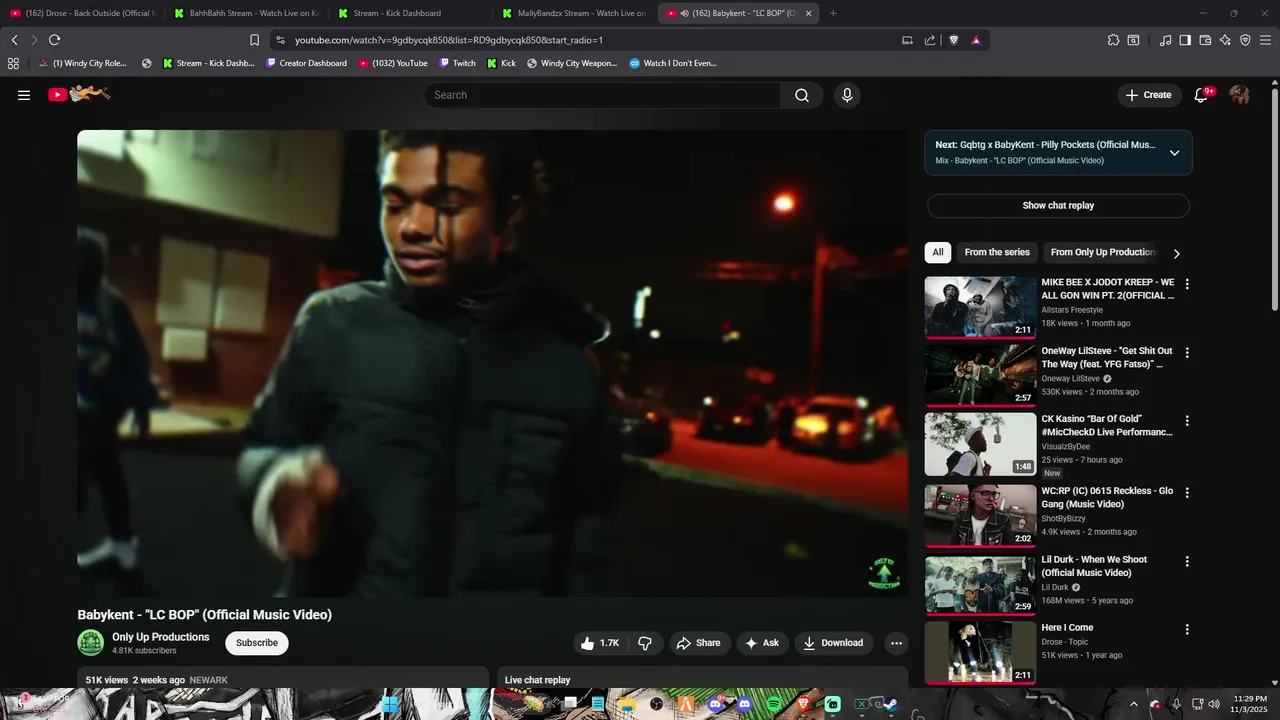Image resolution: width=1280 pixels, height=720 pixels.
Task: Open Lil Durk When We Shoot thumbnail
Action: pos(980,584)
